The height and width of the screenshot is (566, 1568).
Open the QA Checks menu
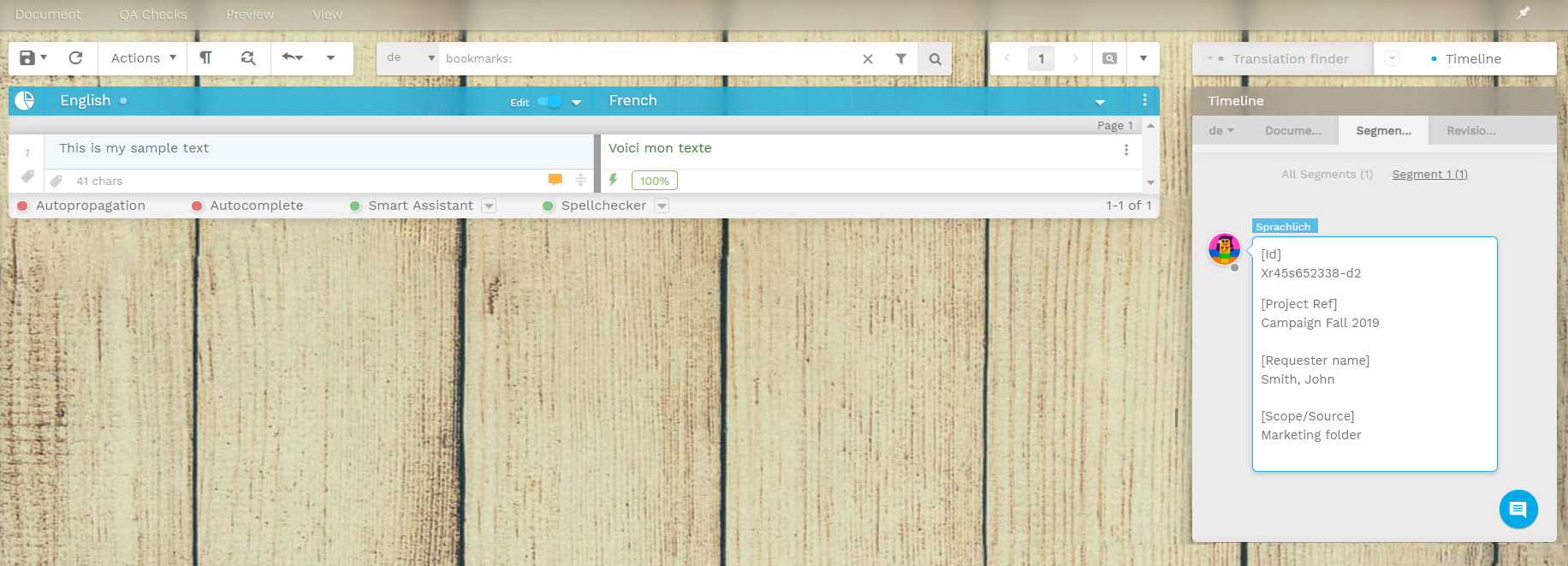click(153, 15)
